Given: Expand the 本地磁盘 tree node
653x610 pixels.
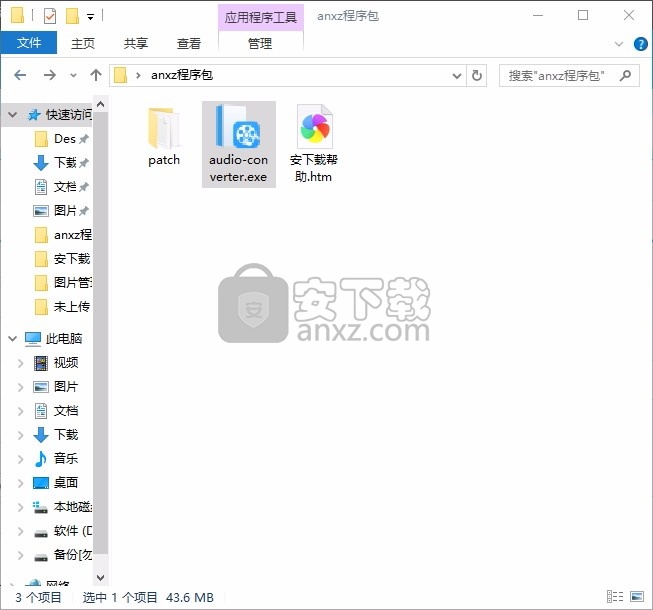Looking at the screenshot, I should 20,508.
